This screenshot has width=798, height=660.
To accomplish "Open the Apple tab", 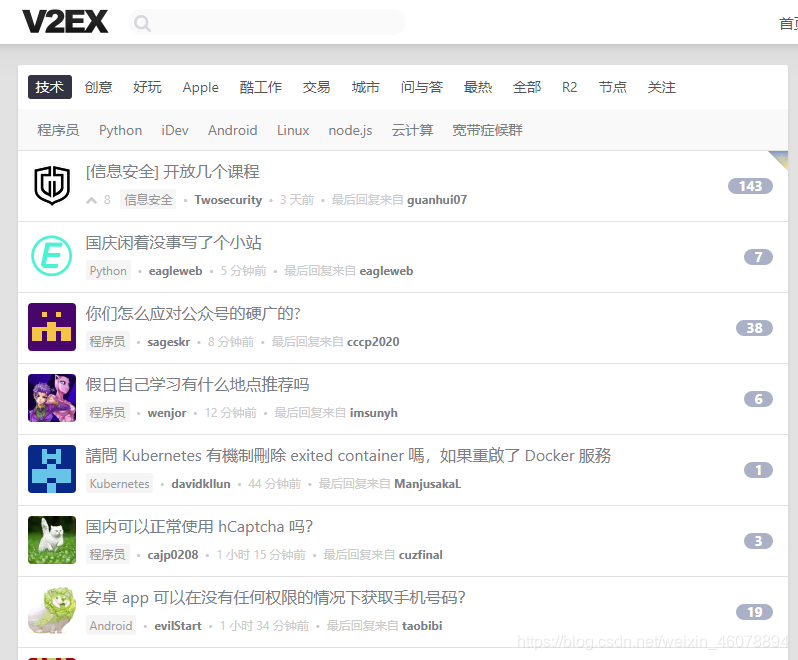I will point(201,88).
